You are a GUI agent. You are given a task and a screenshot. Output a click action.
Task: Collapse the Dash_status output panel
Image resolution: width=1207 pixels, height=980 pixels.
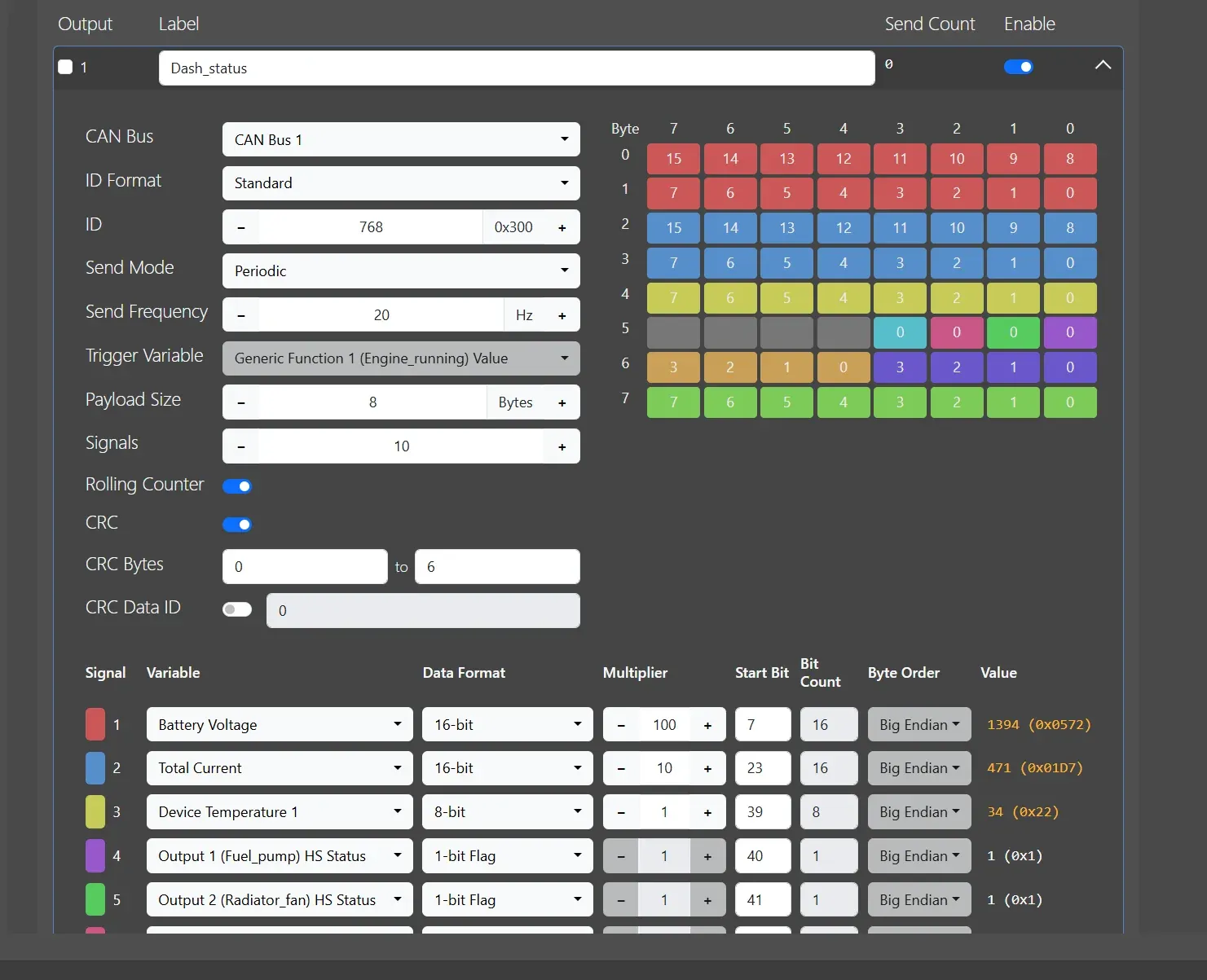1103,65
